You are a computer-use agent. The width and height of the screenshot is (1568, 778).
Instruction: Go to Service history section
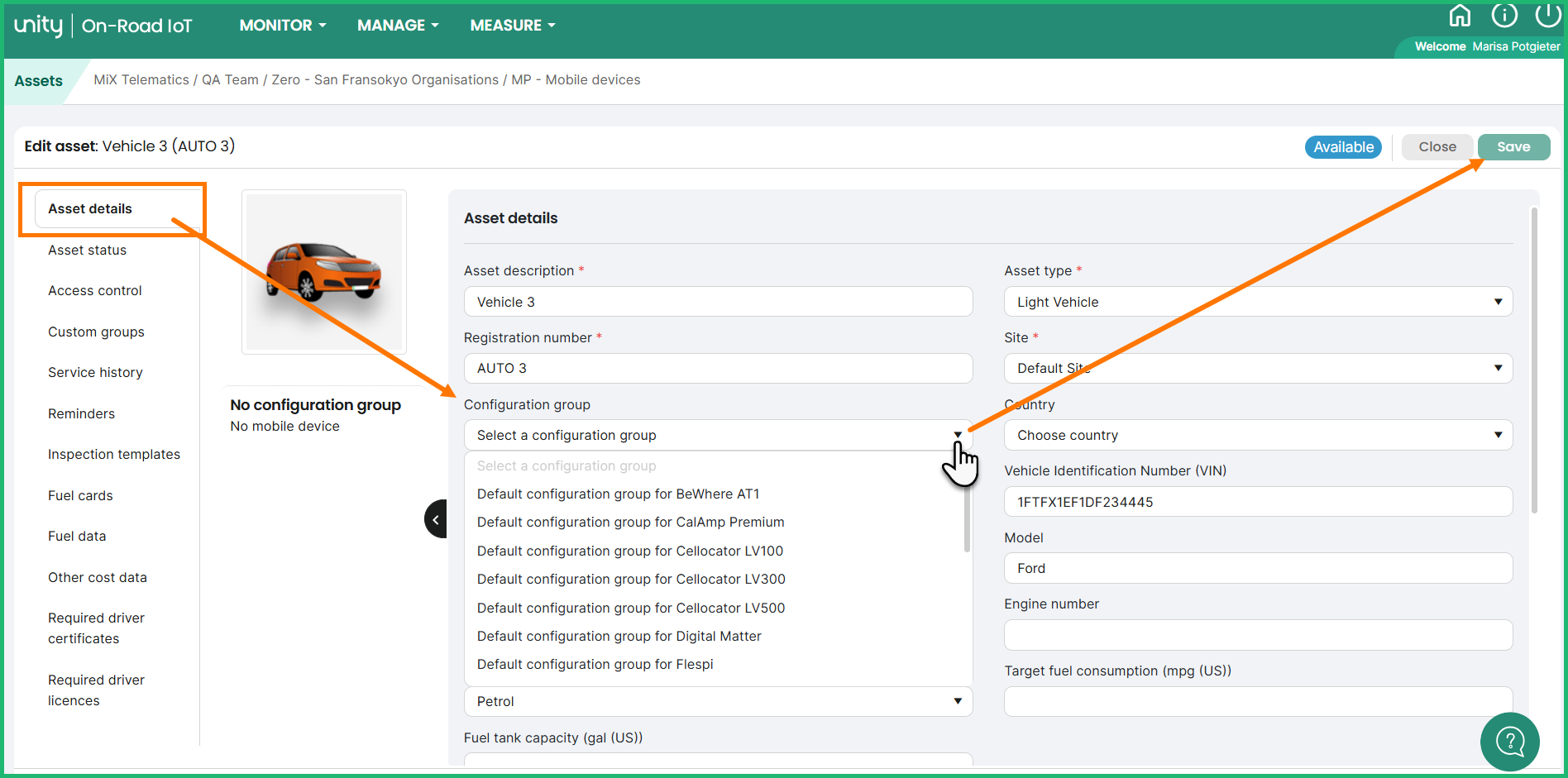tap(95, 373)
